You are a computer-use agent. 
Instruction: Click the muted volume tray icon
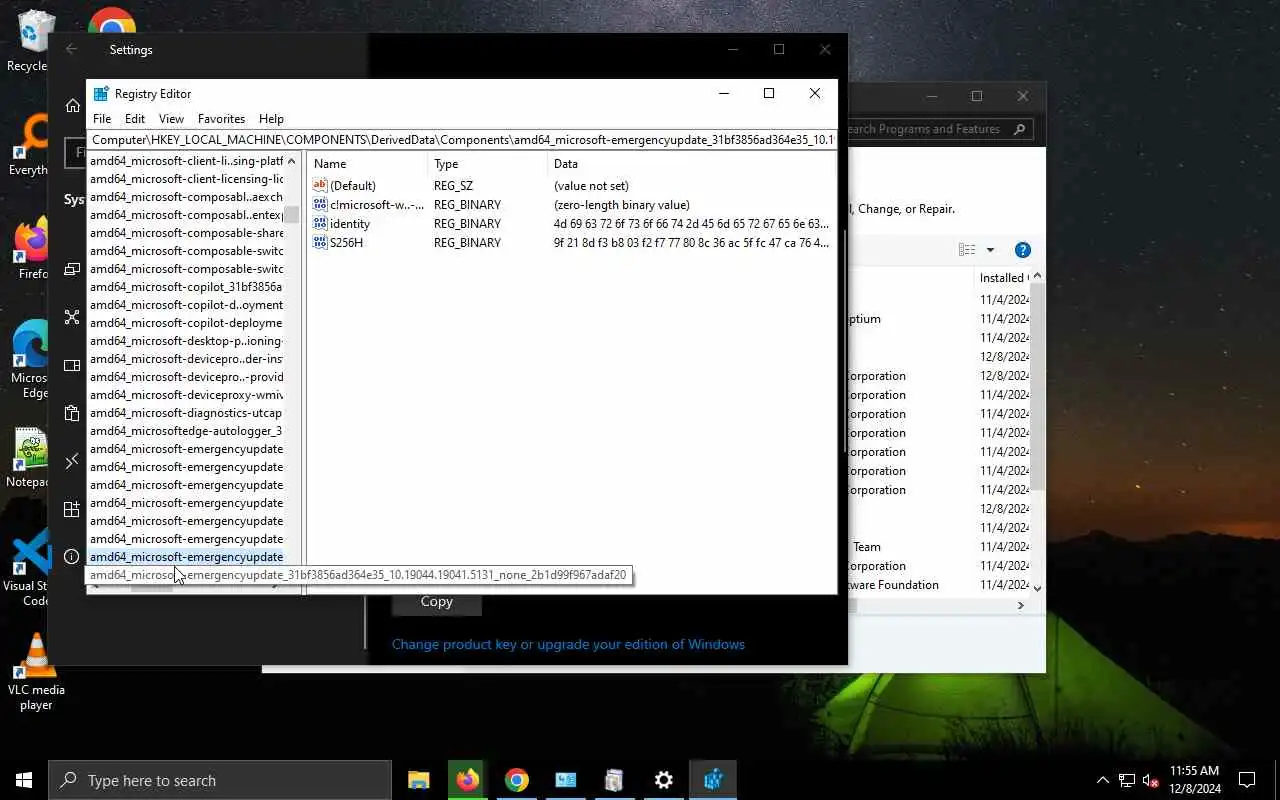[x=1151, y=781]
